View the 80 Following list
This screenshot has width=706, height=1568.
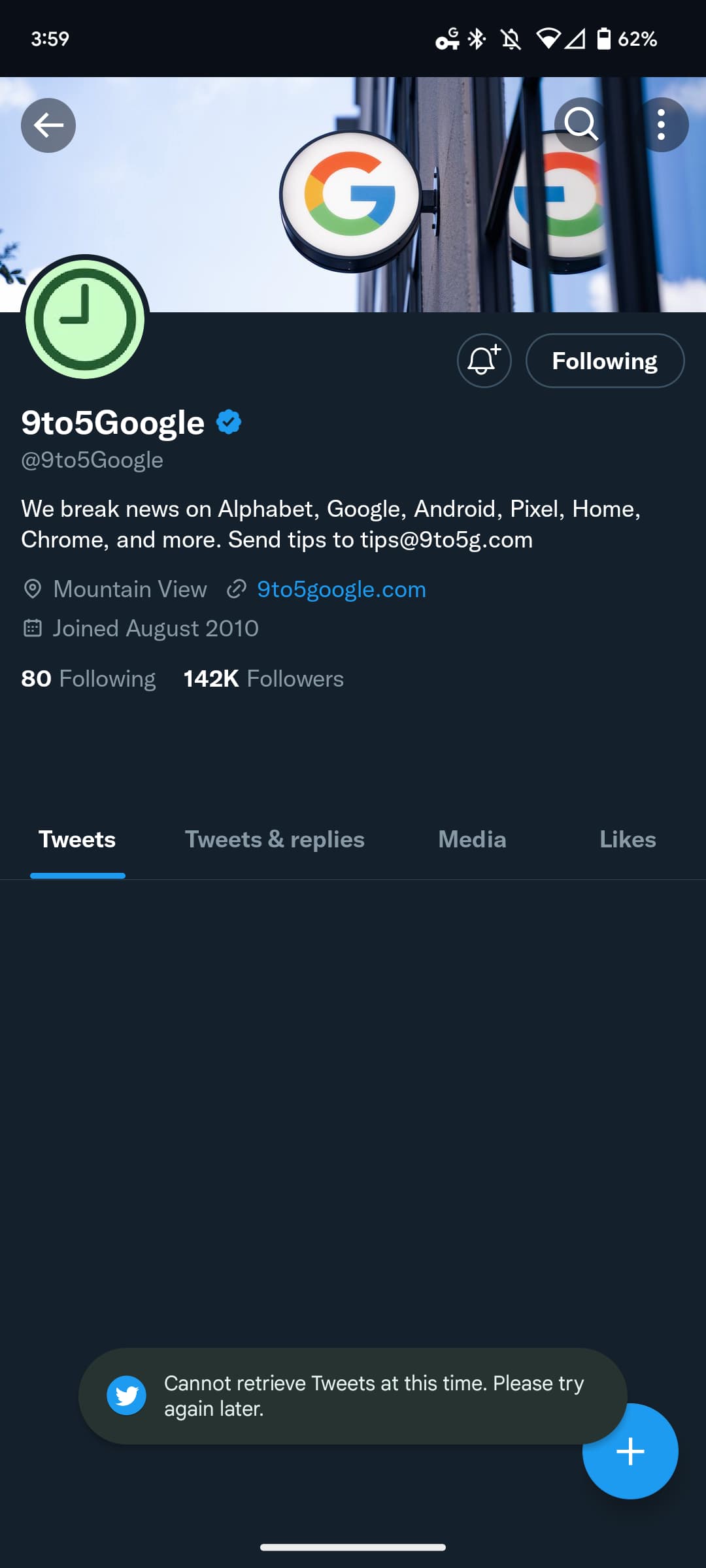[88, 679]
